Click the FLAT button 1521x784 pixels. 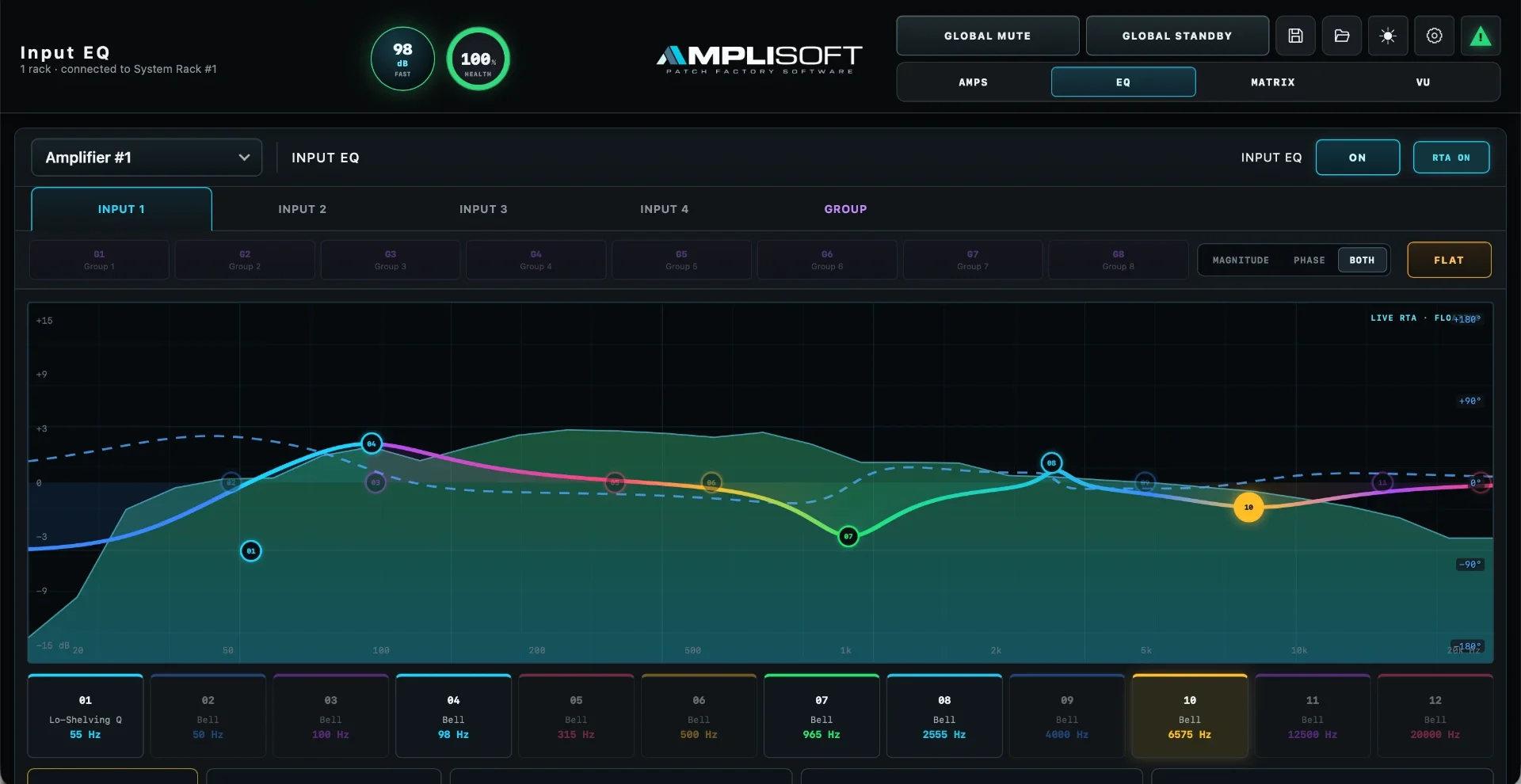1449,260
